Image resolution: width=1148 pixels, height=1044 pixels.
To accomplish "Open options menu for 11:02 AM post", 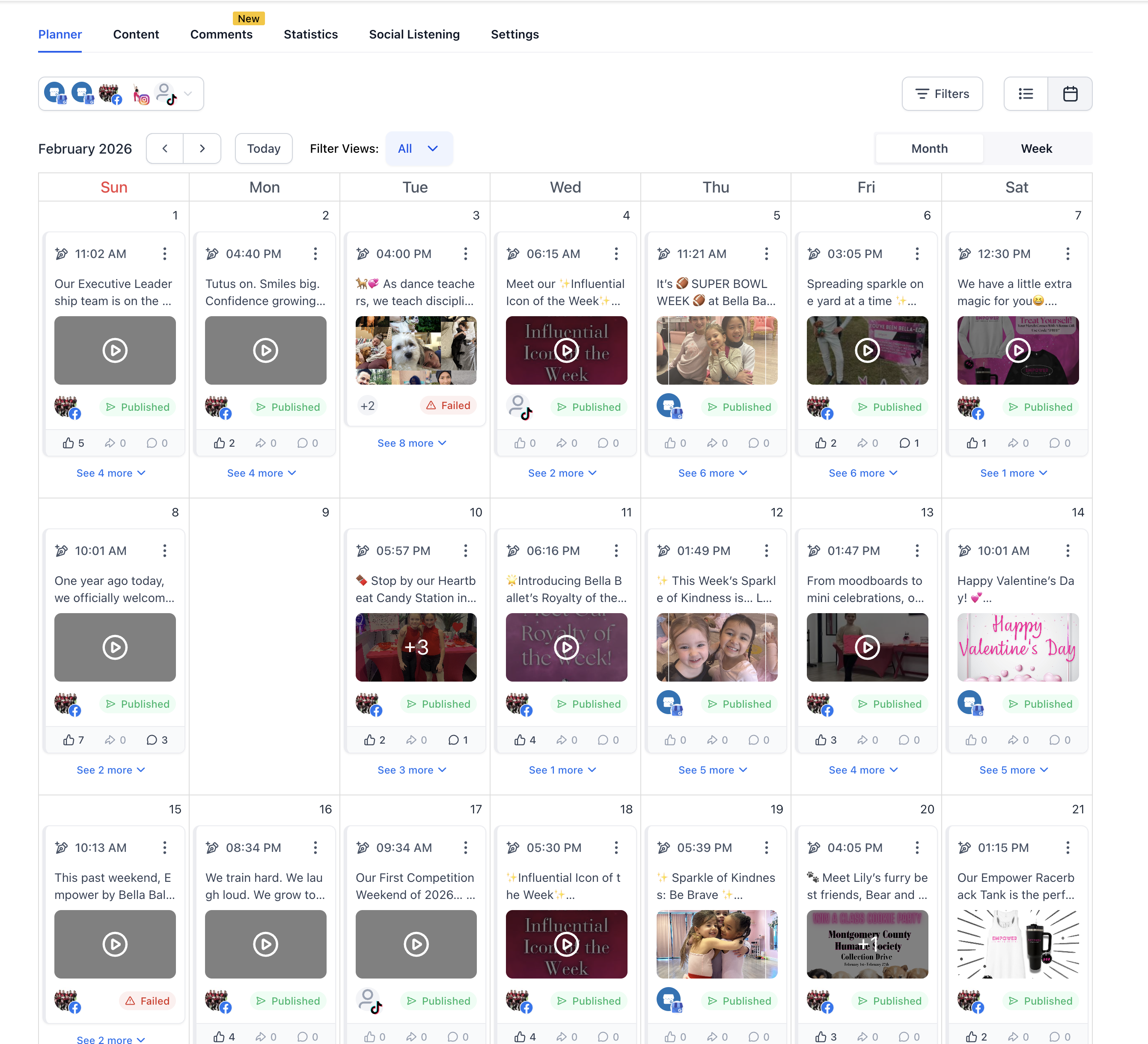I will [x=164, y=254].
